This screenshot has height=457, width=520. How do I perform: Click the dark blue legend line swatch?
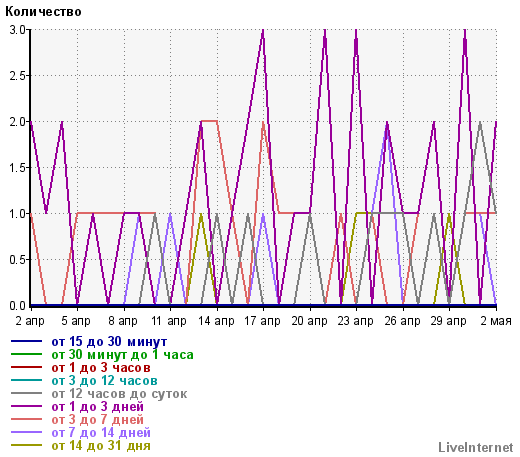click(x=26, y=341)
